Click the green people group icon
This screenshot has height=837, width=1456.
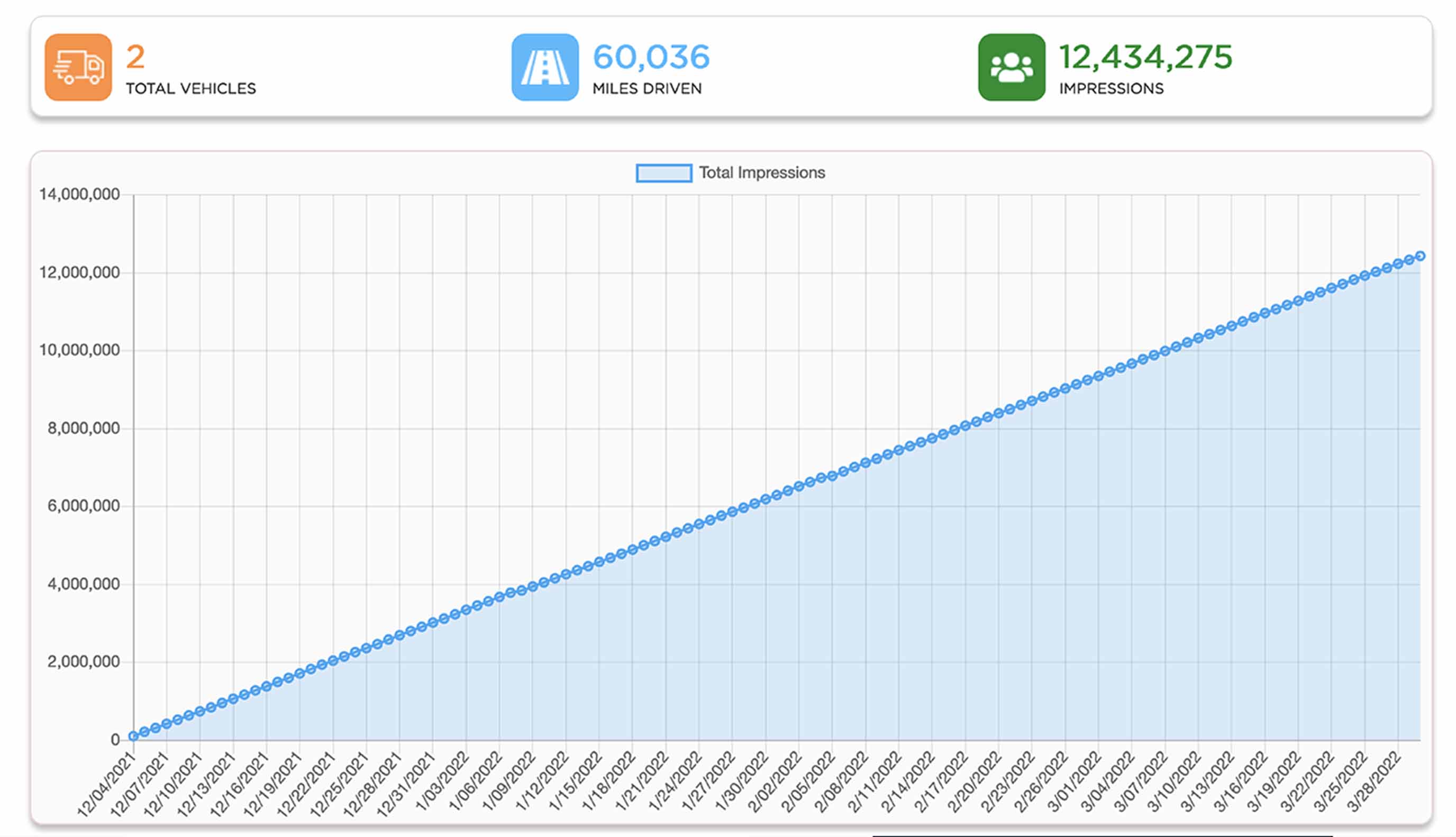[x=1011, y=67]
